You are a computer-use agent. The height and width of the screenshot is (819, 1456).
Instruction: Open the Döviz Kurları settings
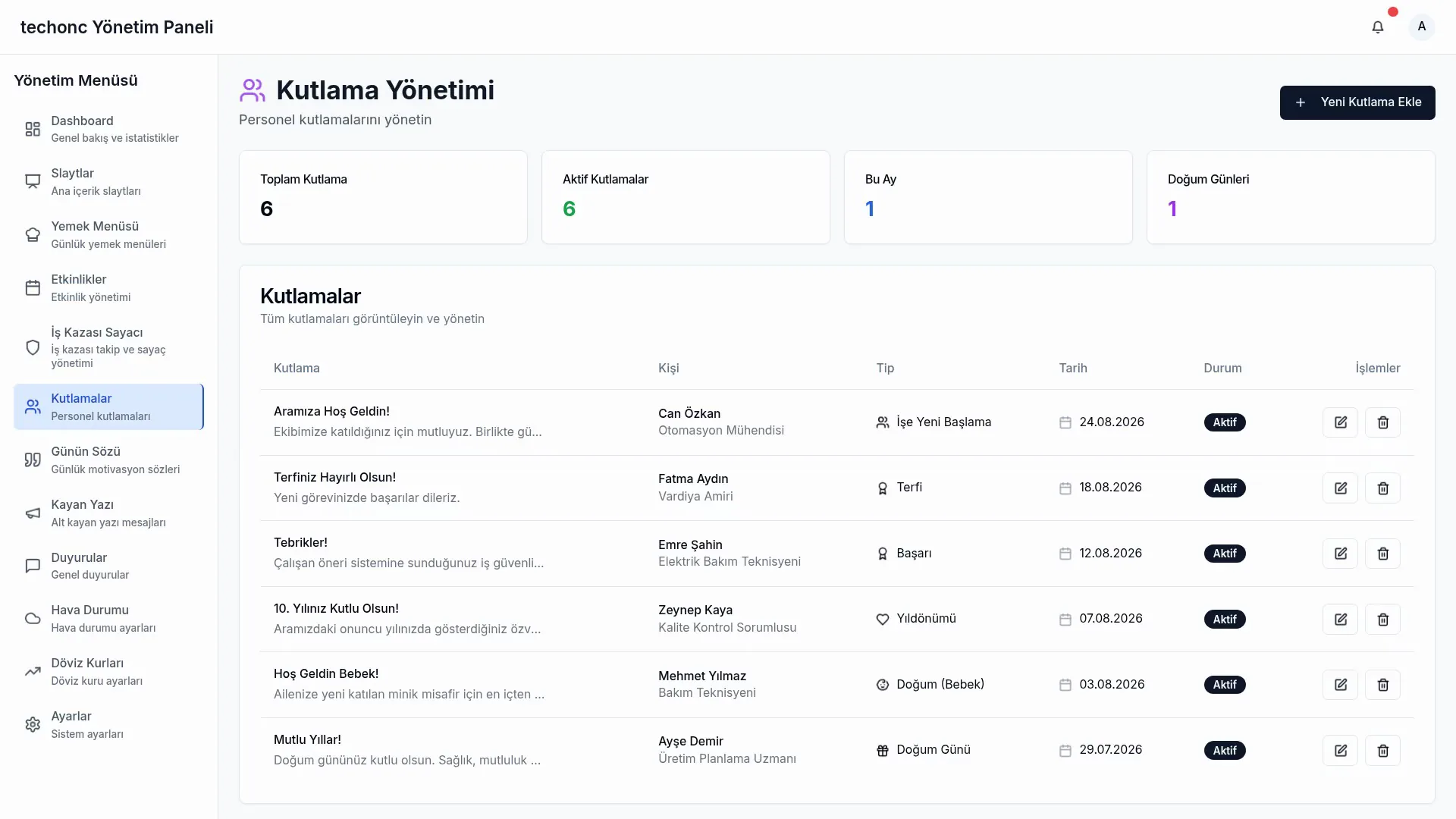(108, 672)
